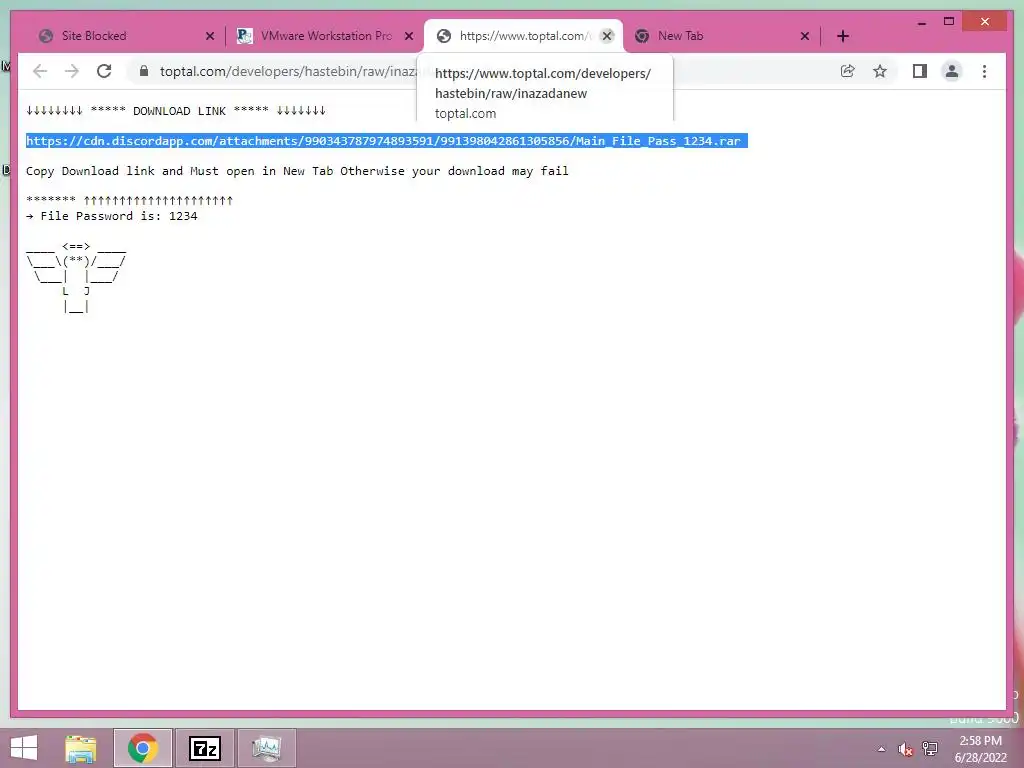Close the Chrome window
Viewport: 1024px width, 768px height.
(985, 22)
